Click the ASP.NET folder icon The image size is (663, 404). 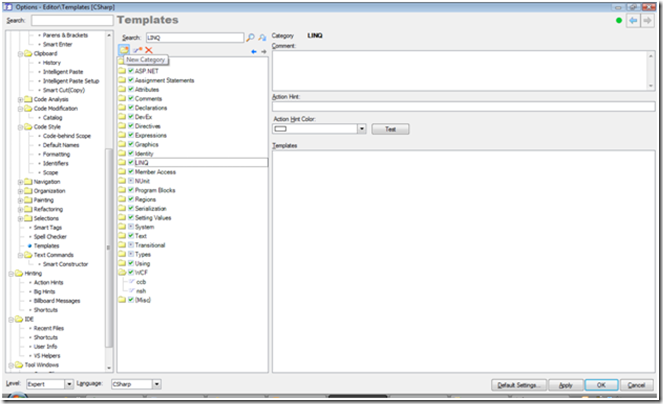pos(122,71)
